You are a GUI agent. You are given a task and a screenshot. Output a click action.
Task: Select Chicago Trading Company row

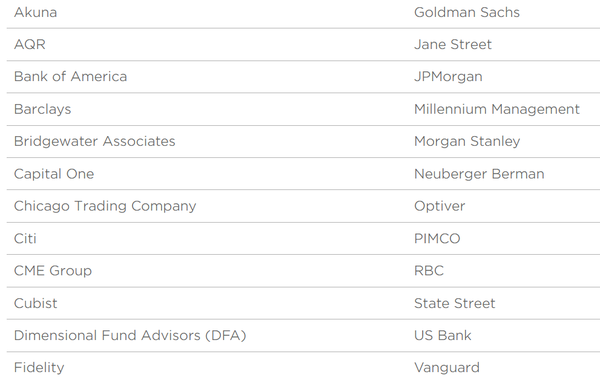point(105,206)
